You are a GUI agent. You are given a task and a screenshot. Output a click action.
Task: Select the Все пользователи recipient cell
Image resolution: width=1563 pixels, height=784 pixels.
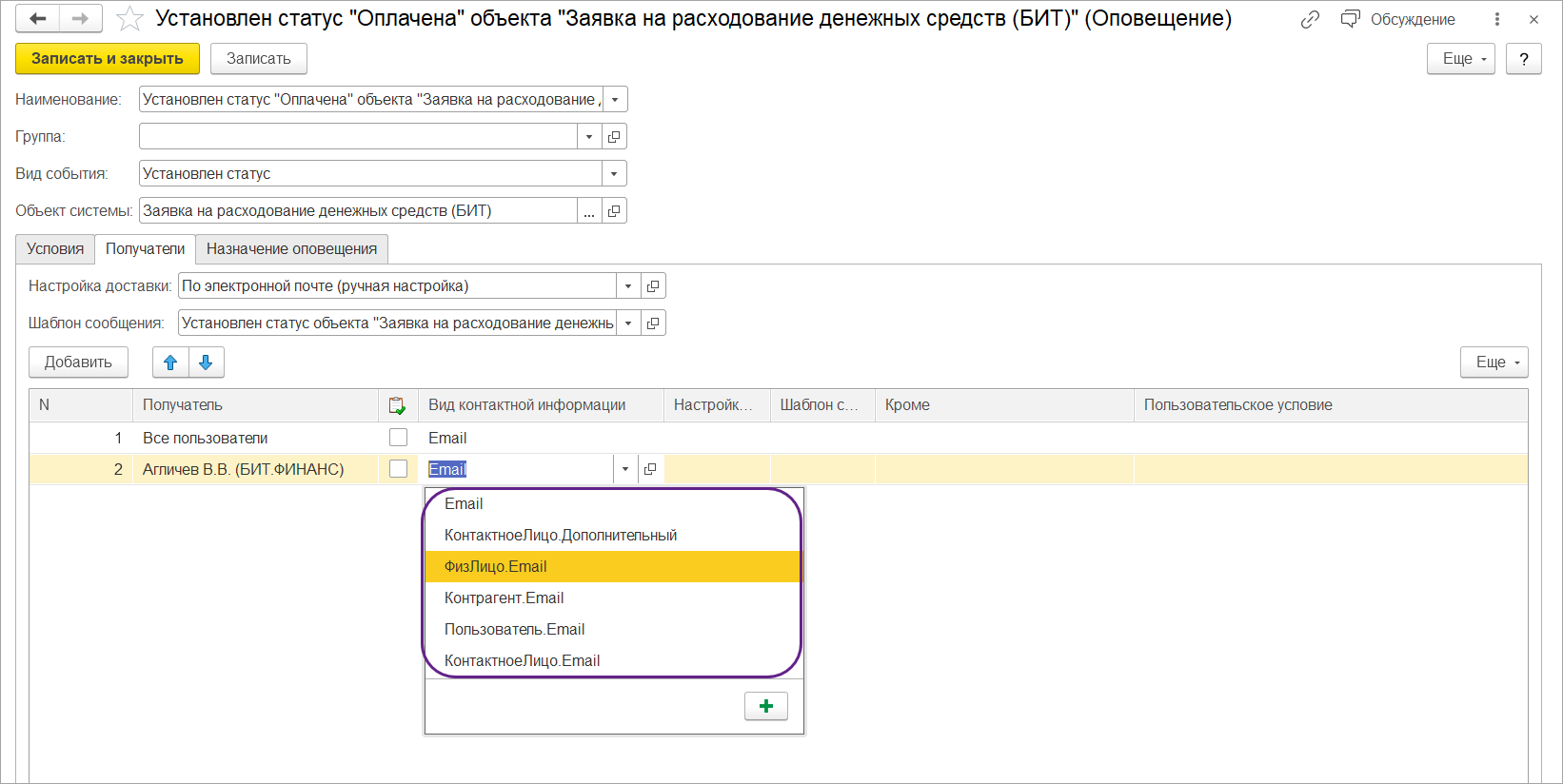coord(256,438)
